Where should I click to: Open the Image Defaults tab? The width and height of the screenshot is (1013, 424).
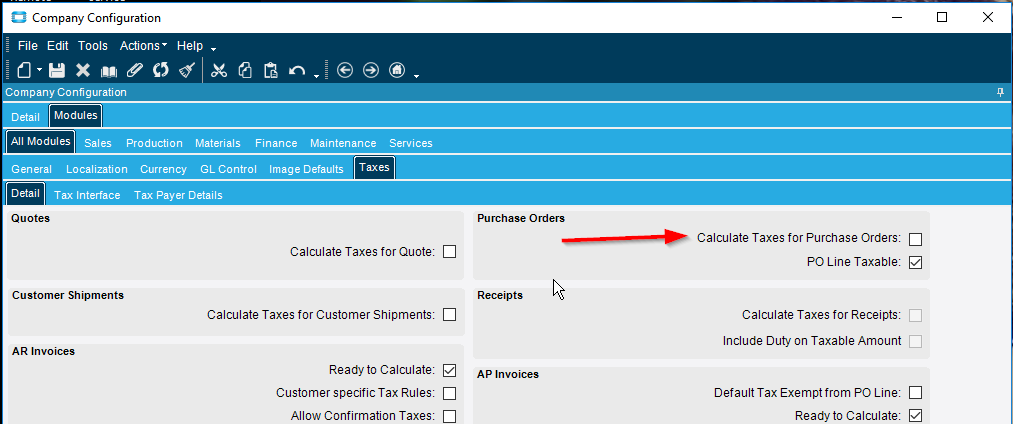[x=306, y=169]
